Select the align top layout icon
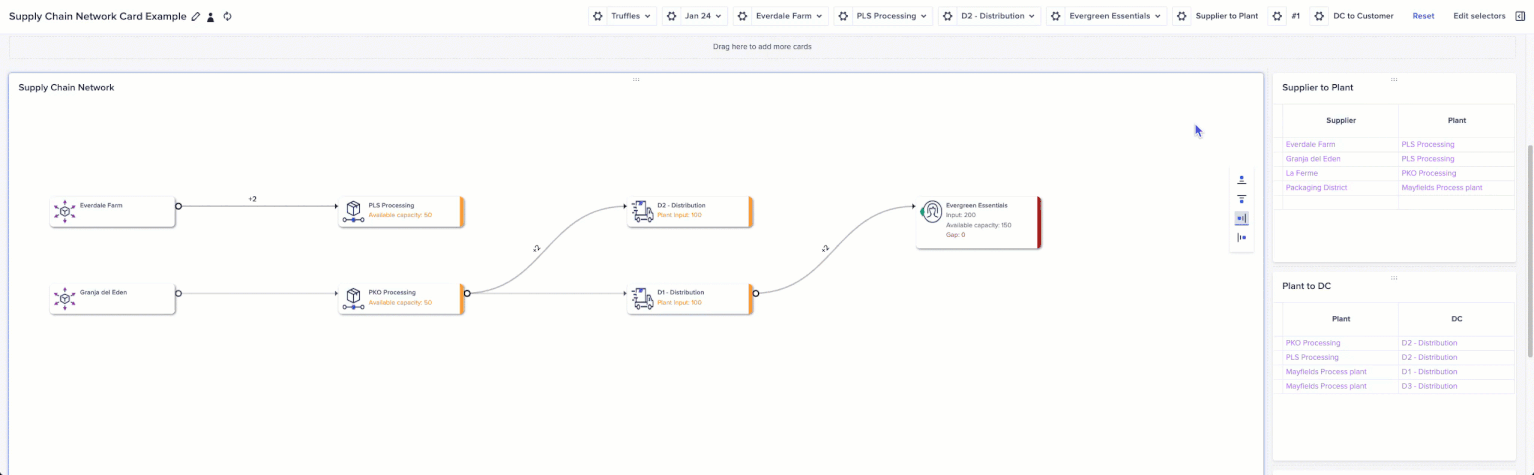The width and height of the screenshot is (1534, 475). [x=1242, y=199]
